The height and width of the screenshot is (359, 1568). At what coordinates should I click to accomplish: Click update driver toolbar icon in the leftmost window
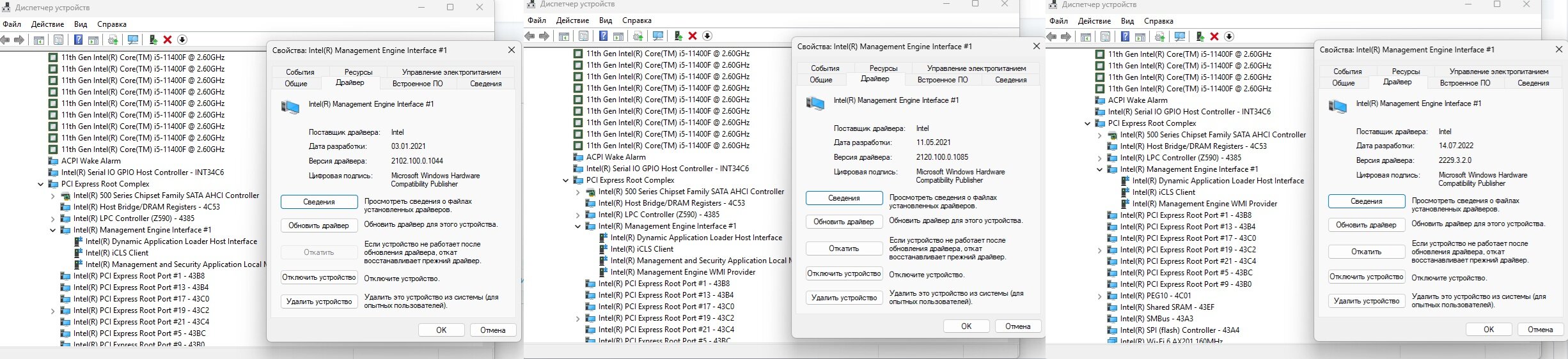pyautogui.click(x=113, y=40)
